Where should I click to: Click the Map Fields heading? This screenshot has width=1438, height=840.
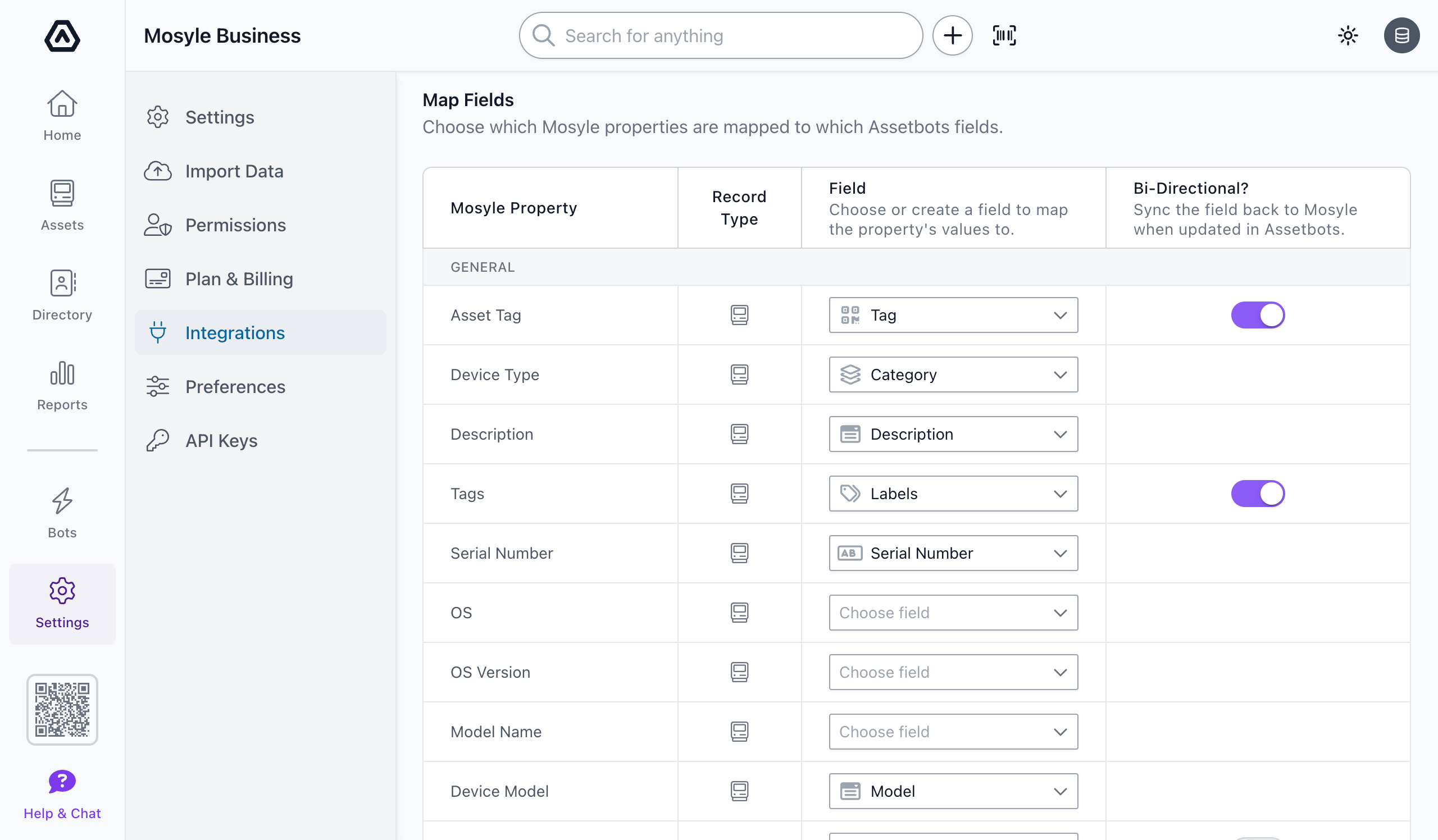pos(468,100)
